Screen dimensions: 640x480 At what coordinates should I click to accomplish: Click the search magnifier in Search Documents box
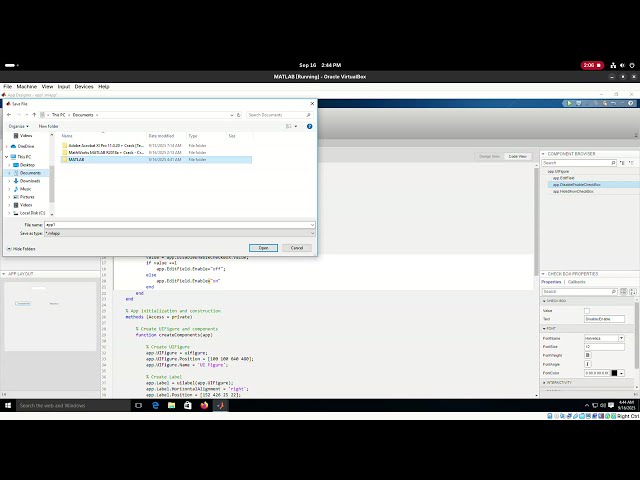pos(309,115)
